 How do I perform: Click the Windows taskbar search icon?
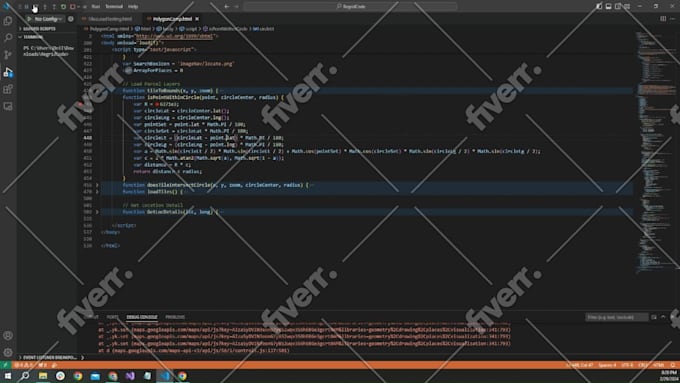tap(25, 376)
